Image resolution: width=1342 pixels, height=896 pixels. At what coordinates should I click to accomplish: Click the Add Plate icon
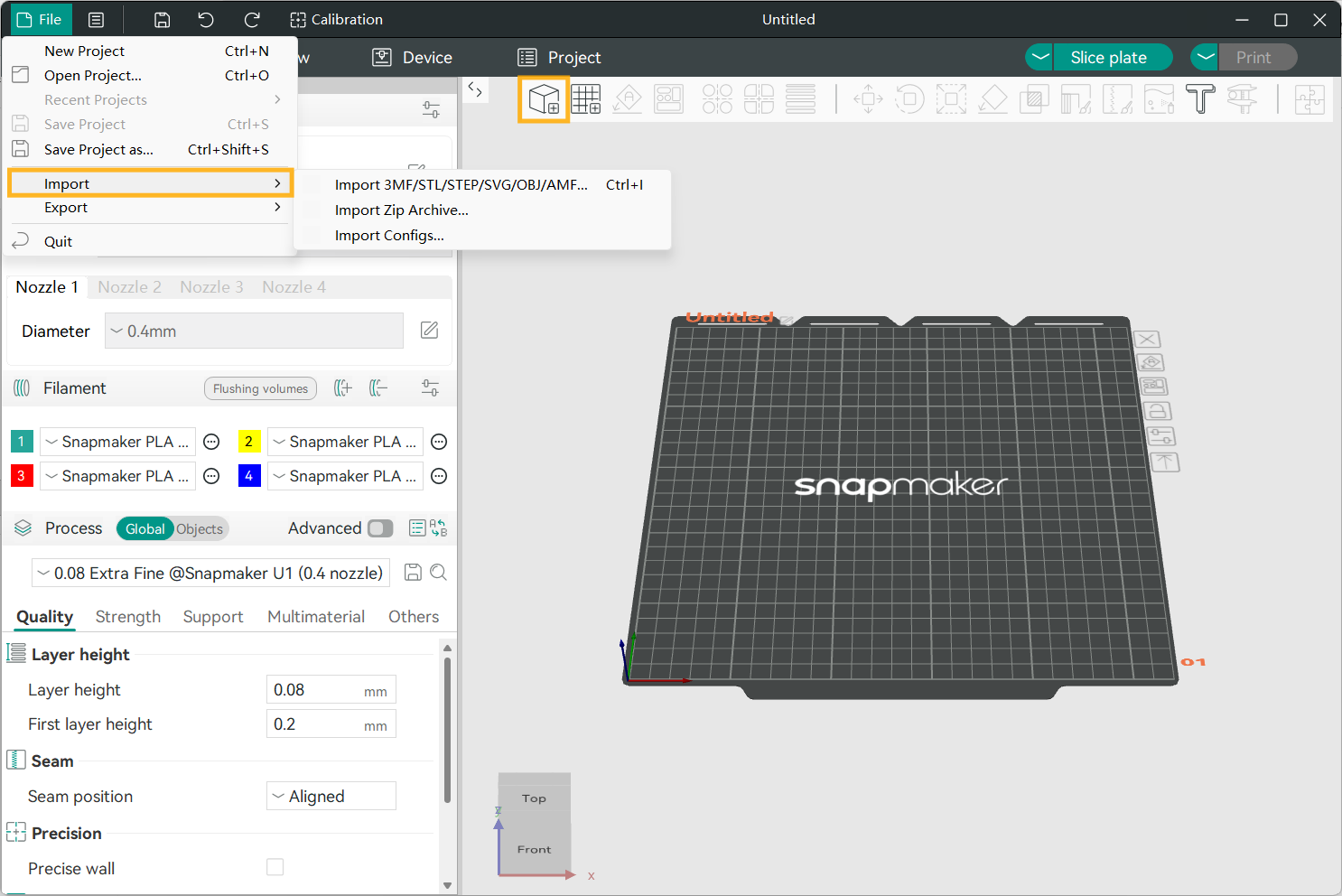[x=586, y=99]
